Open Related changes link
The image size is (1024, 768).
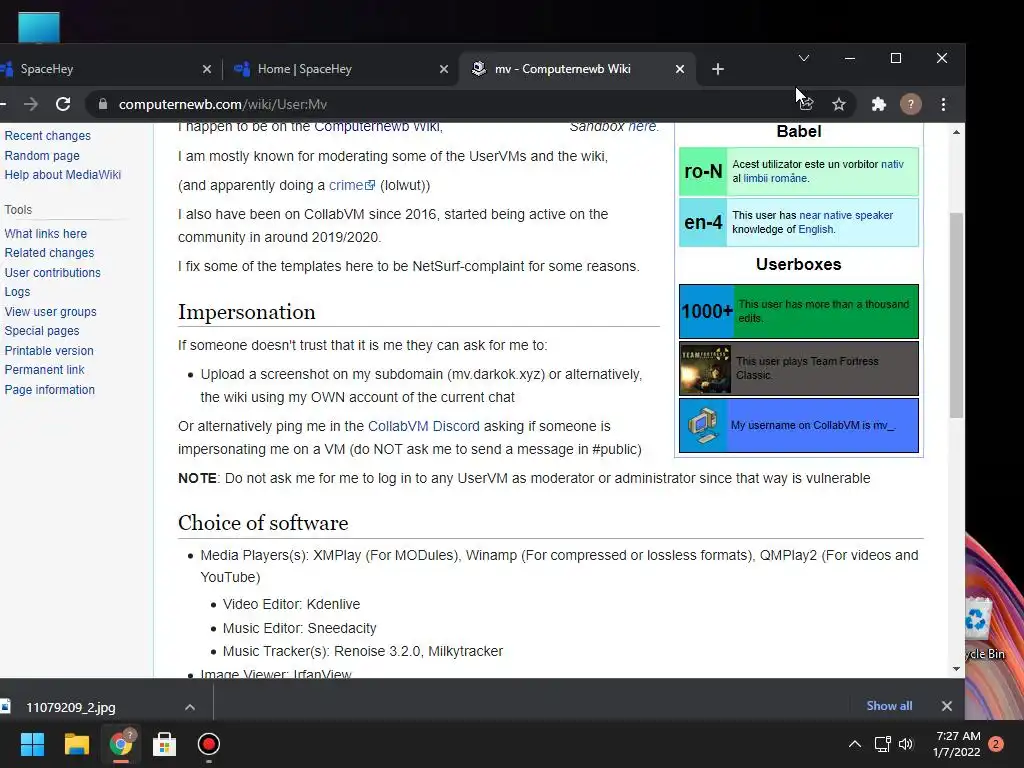click(x=49, y=253)
